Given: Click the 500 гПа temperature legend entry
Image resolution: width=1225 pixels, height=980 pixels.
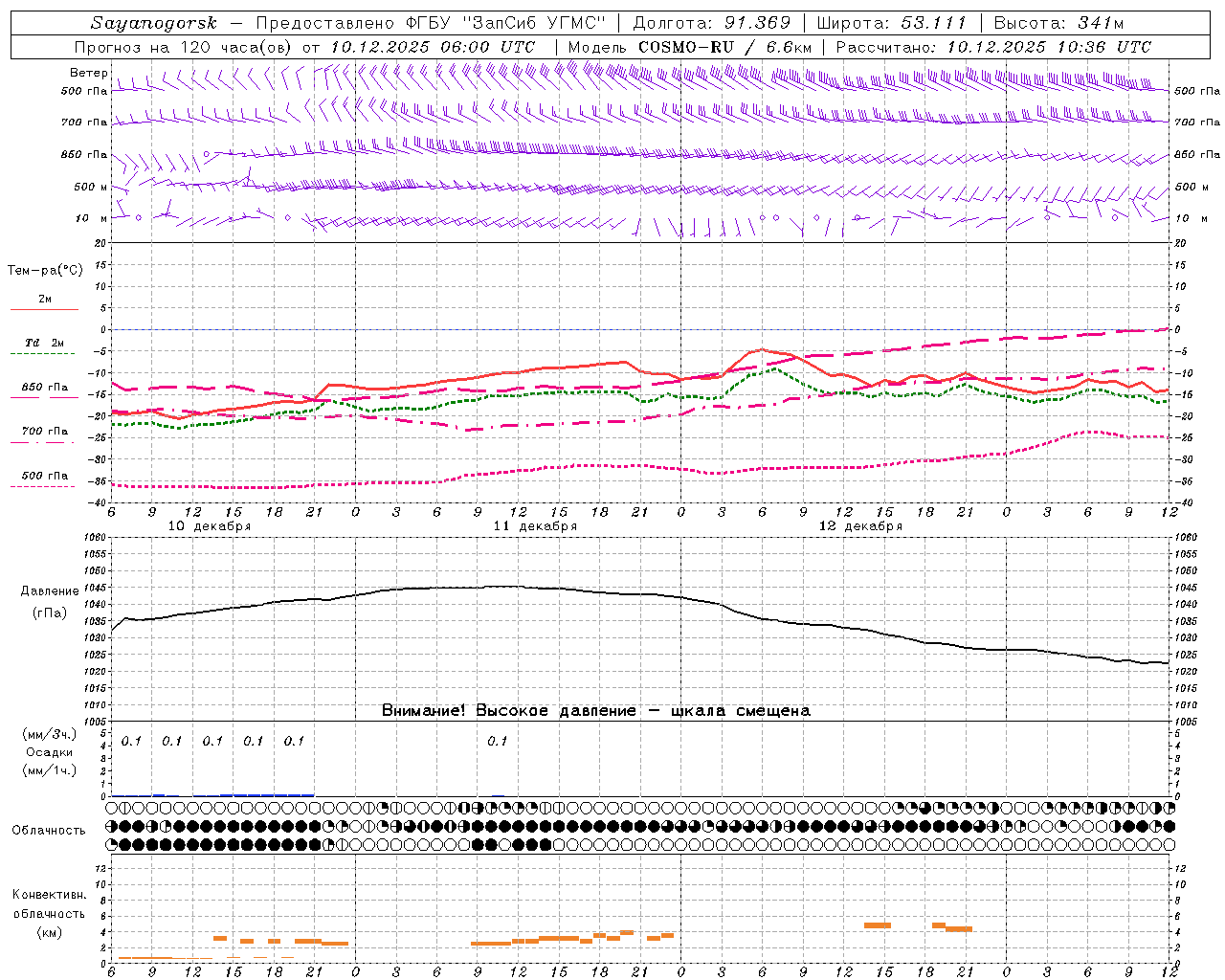Looking at the screenshot, I should coord(45,476).
